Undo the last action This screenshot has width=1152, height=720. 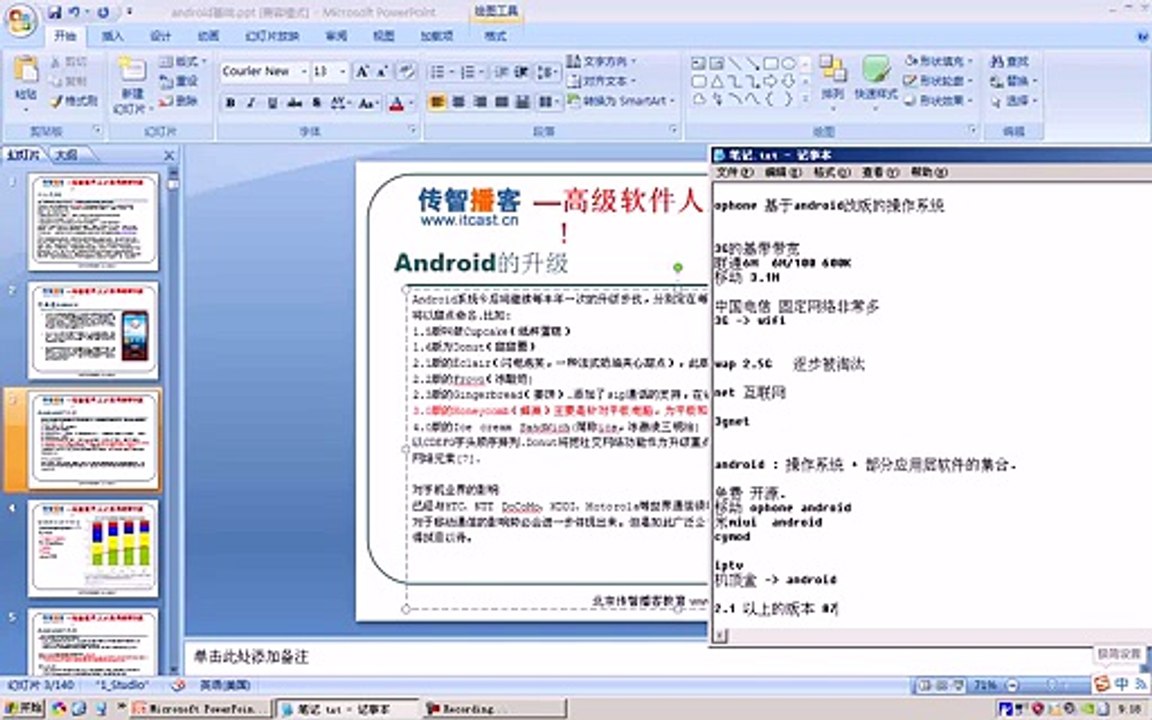[74, 12]
